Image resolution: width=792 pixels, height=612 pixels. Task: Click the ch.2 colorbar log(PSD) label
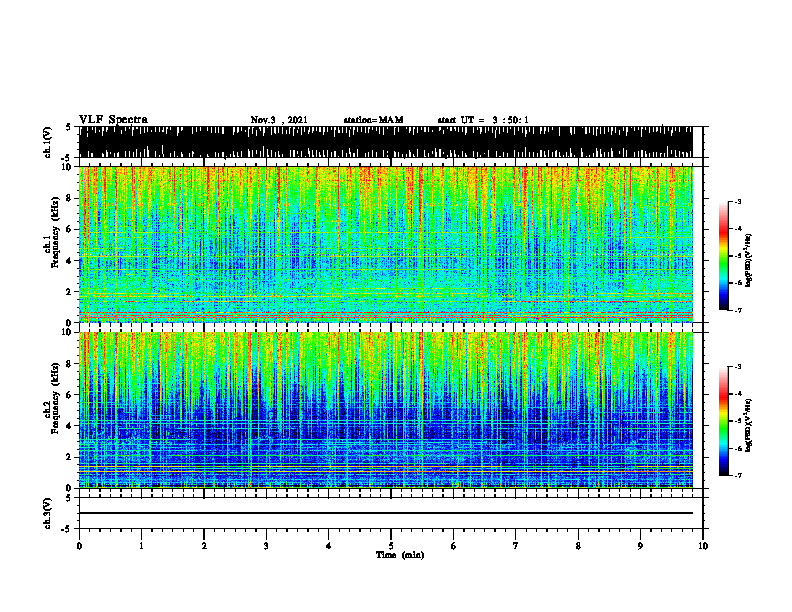[x=749, y=425]
